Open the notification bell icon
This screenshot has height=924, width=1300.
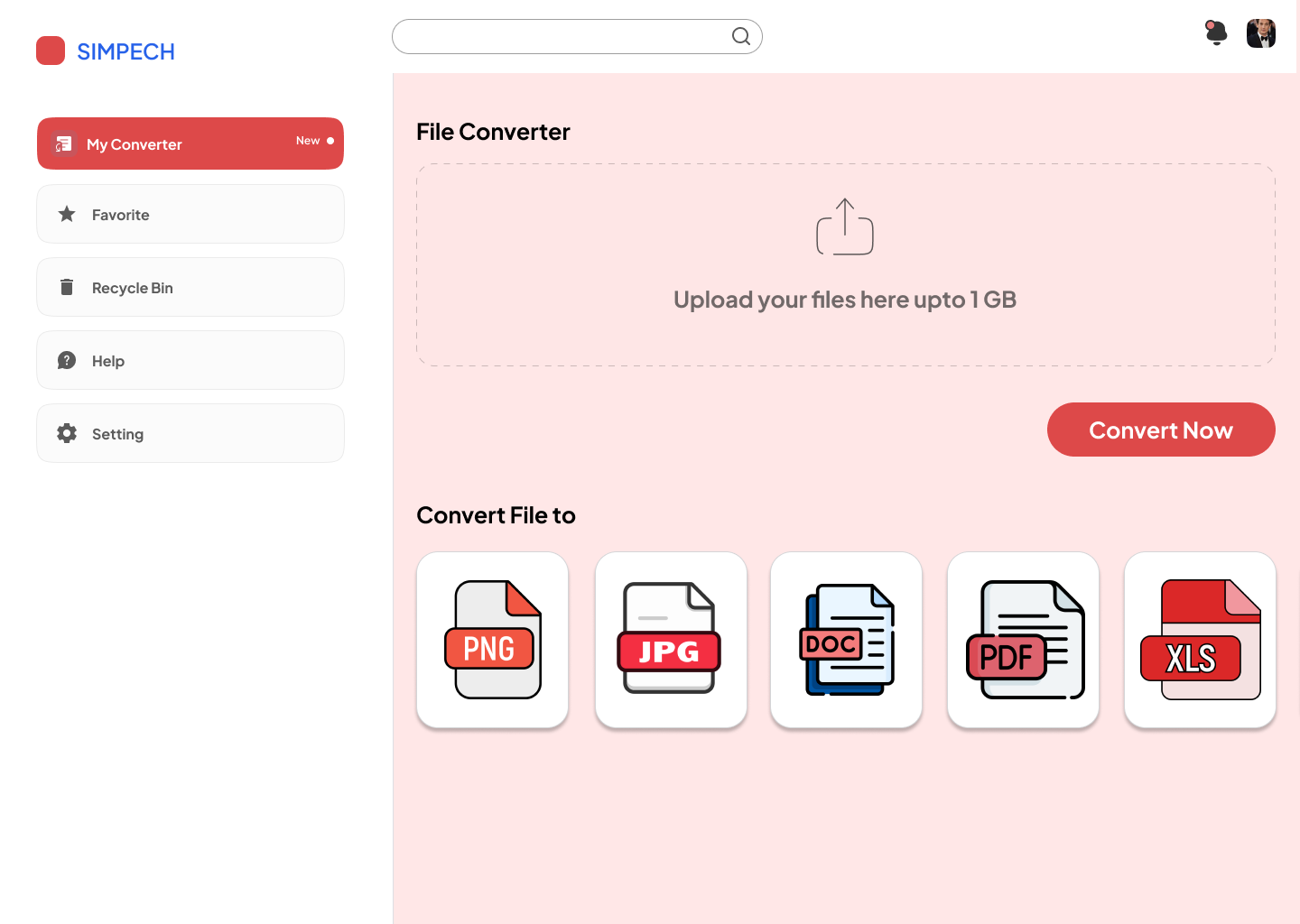[x=1215, y=33]
